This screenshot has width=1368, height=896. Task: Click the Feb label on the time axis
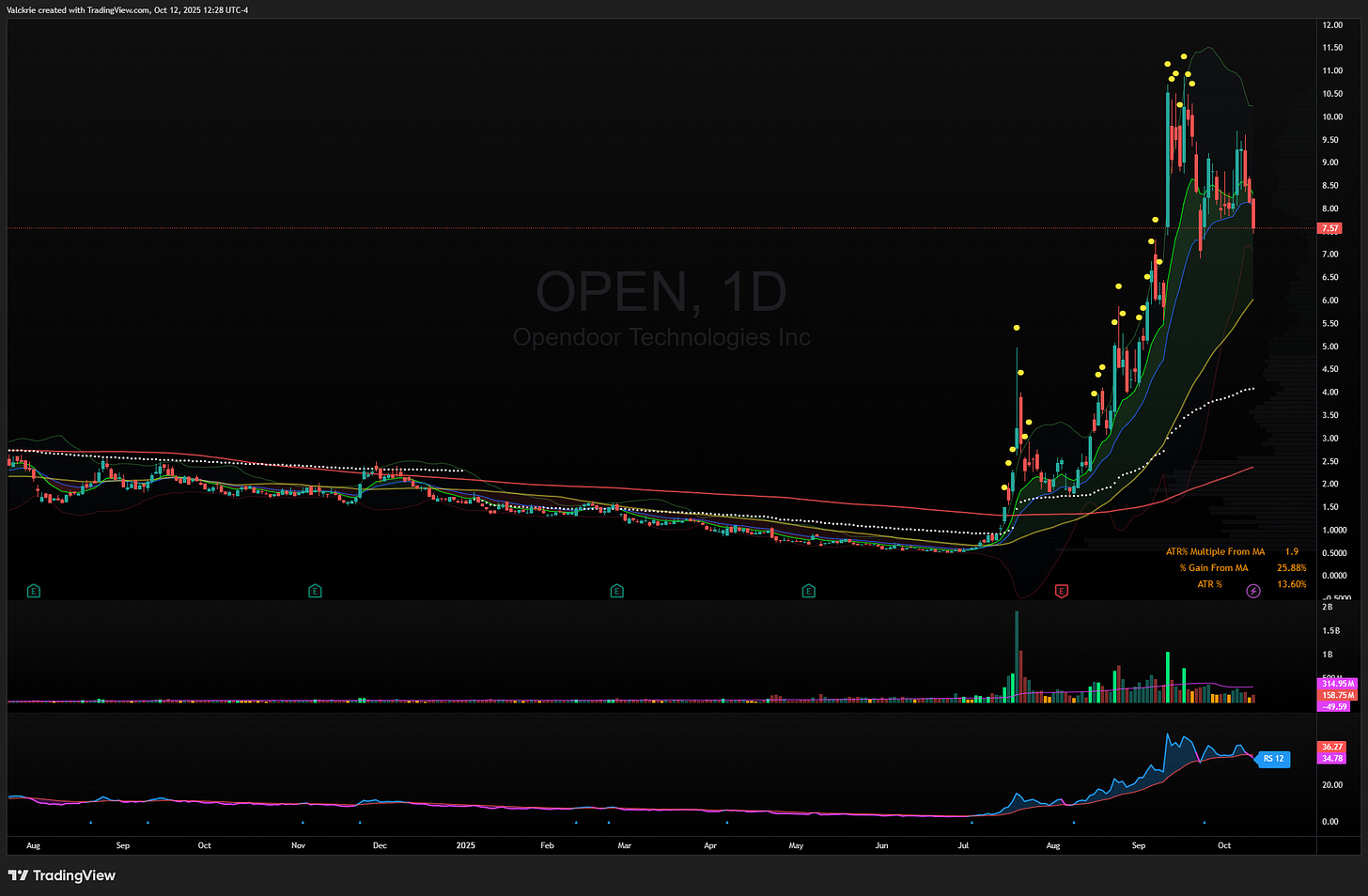pos(547,845)
